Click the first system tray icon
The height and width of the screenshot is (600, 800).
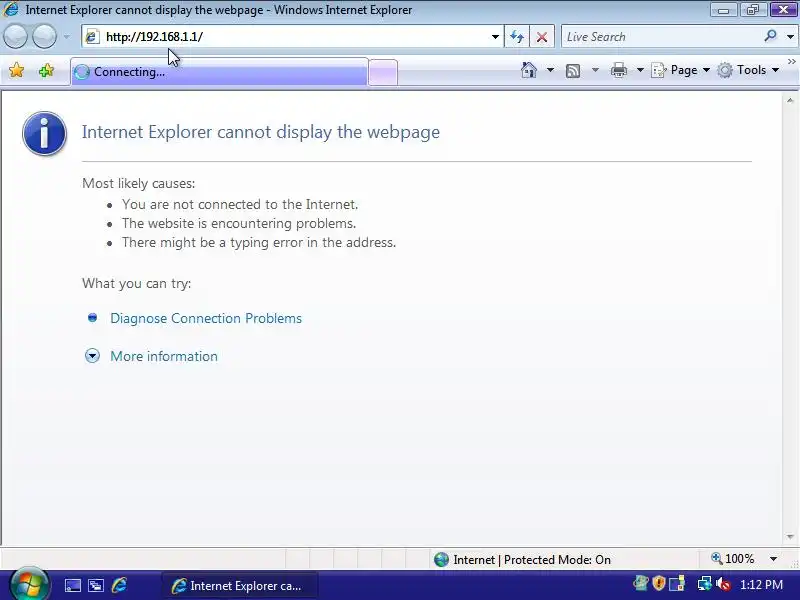(640, 583)
